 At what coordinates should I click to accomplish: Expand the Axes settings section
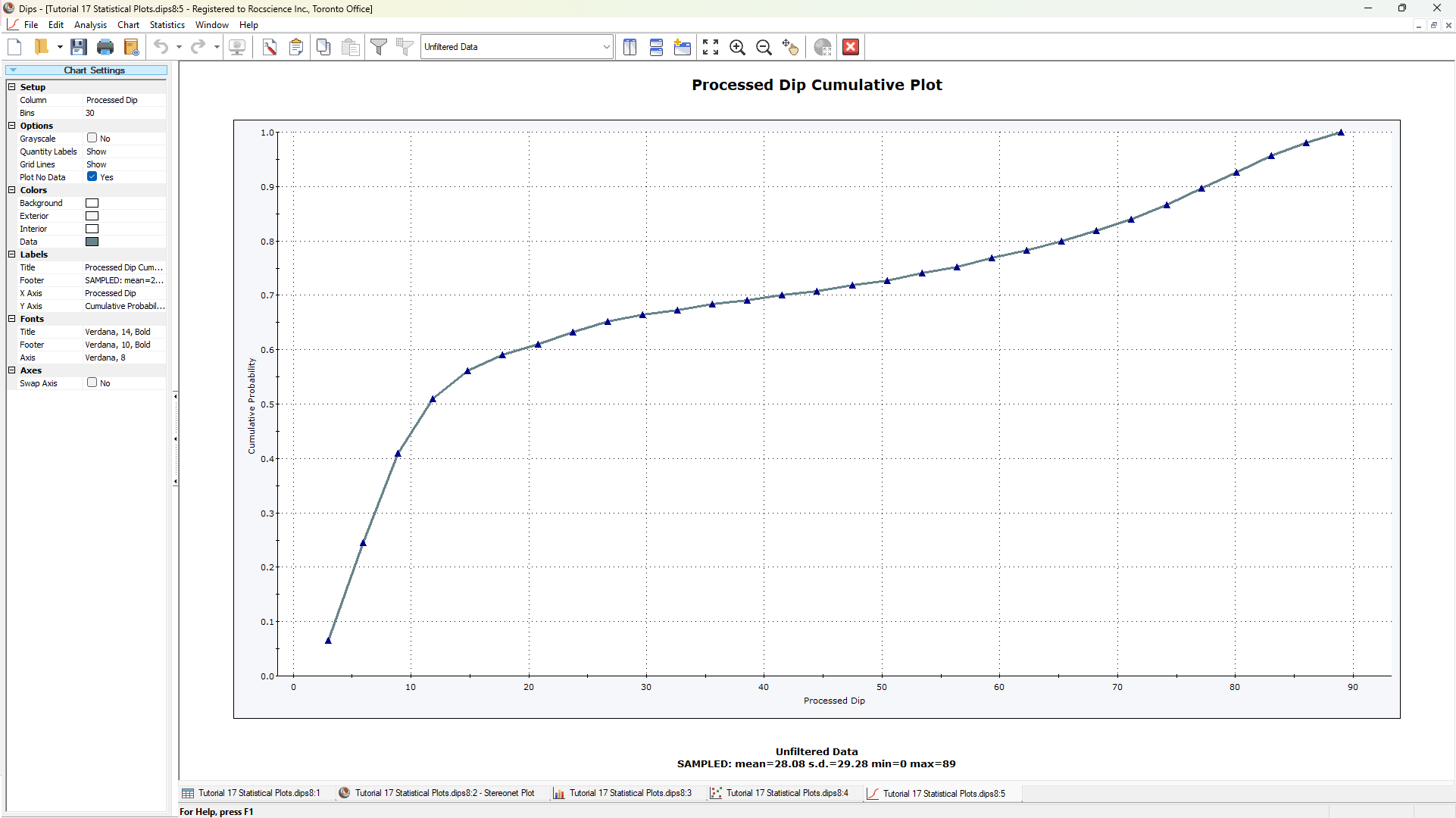pos(10,370)
